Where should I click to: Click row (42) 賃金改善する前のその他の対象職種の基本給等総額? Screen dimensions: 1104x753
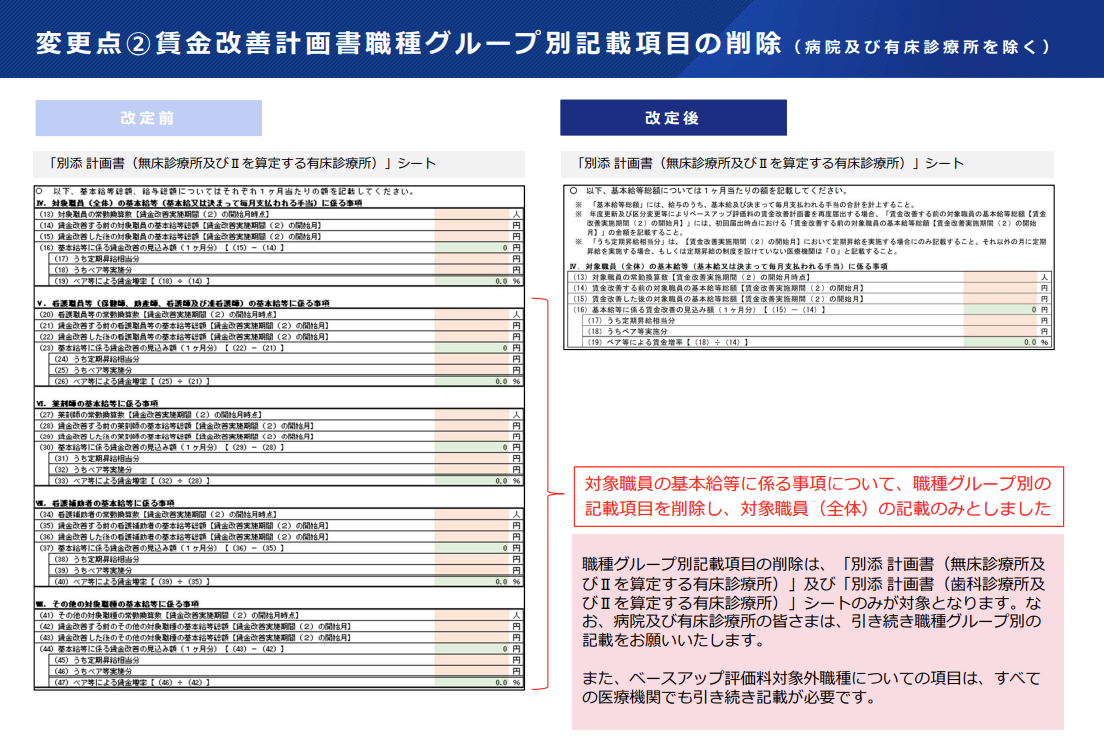(x=279, y=626)
